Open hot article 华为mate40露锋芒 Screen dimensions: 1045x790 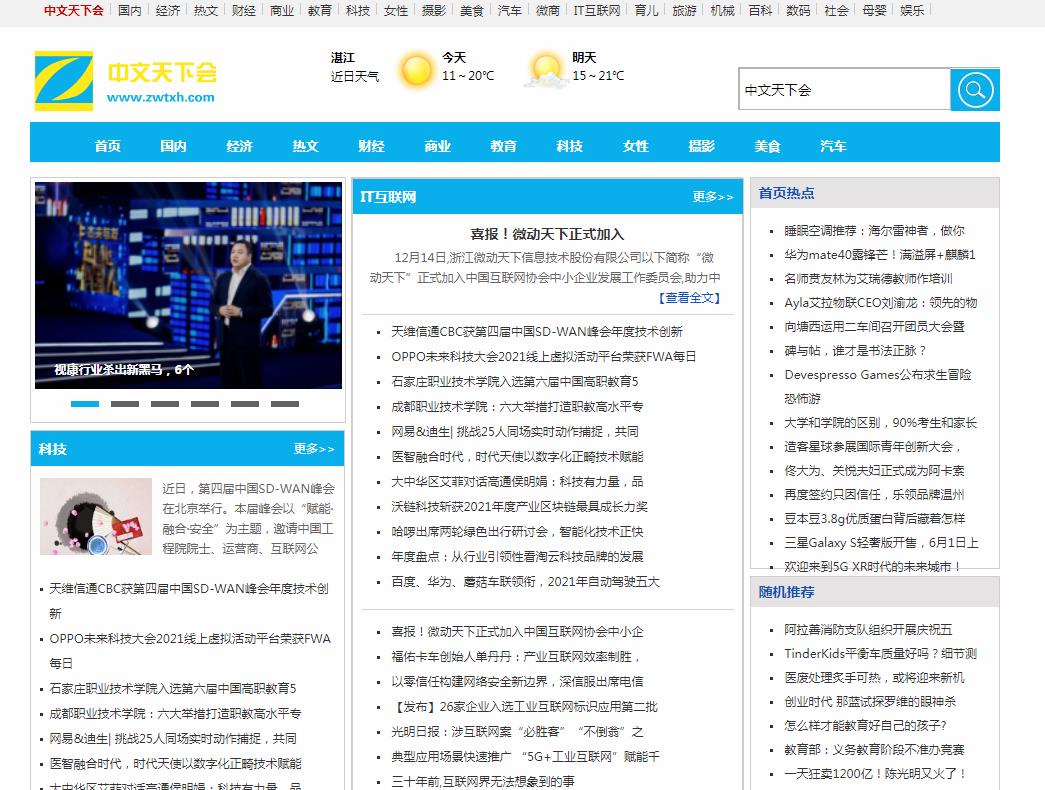click(x=880, y=255)
